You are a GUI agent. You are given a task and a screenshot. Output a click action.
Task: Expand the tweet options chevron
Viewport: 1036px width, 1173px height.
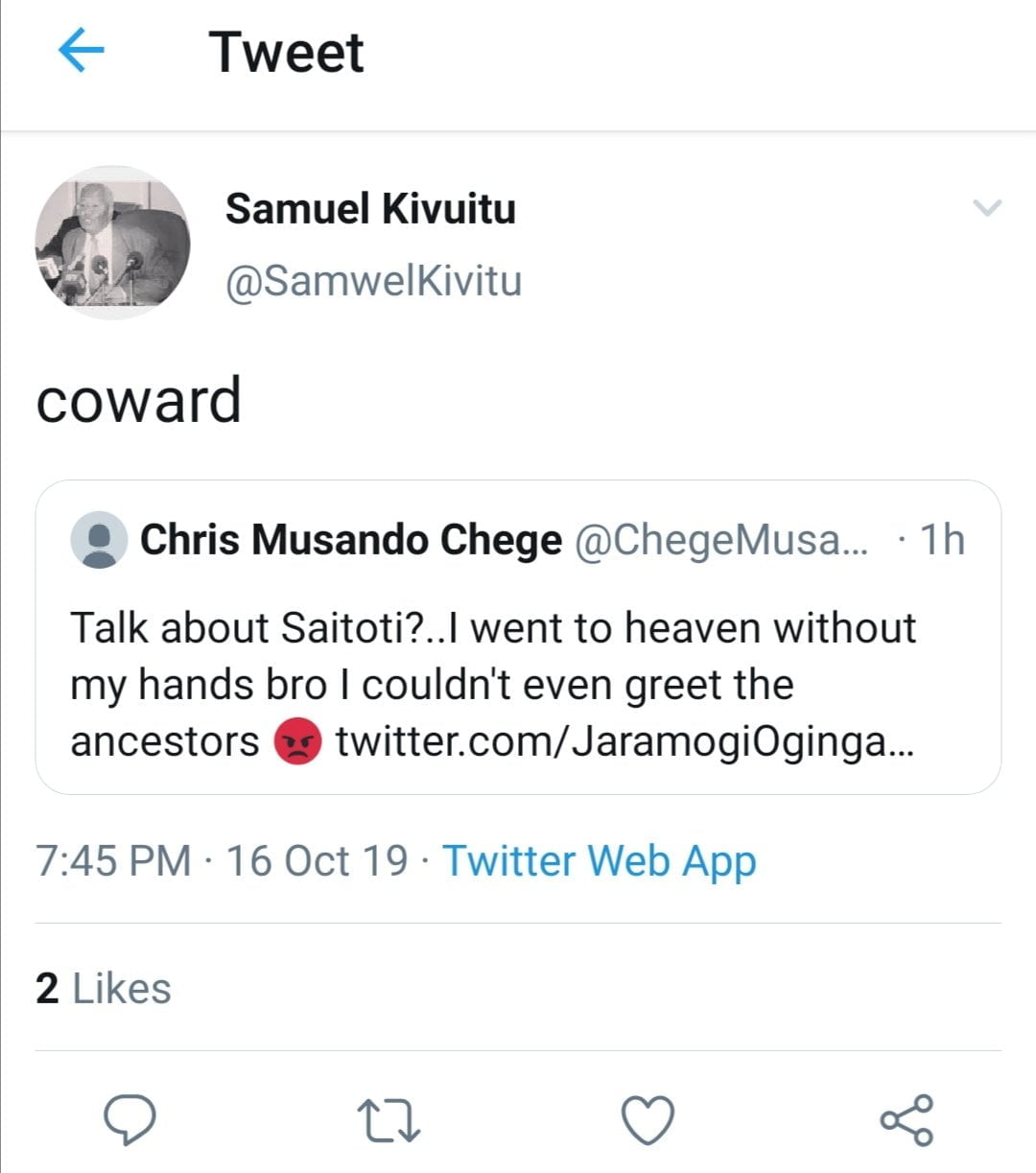[x=986, y=207]
